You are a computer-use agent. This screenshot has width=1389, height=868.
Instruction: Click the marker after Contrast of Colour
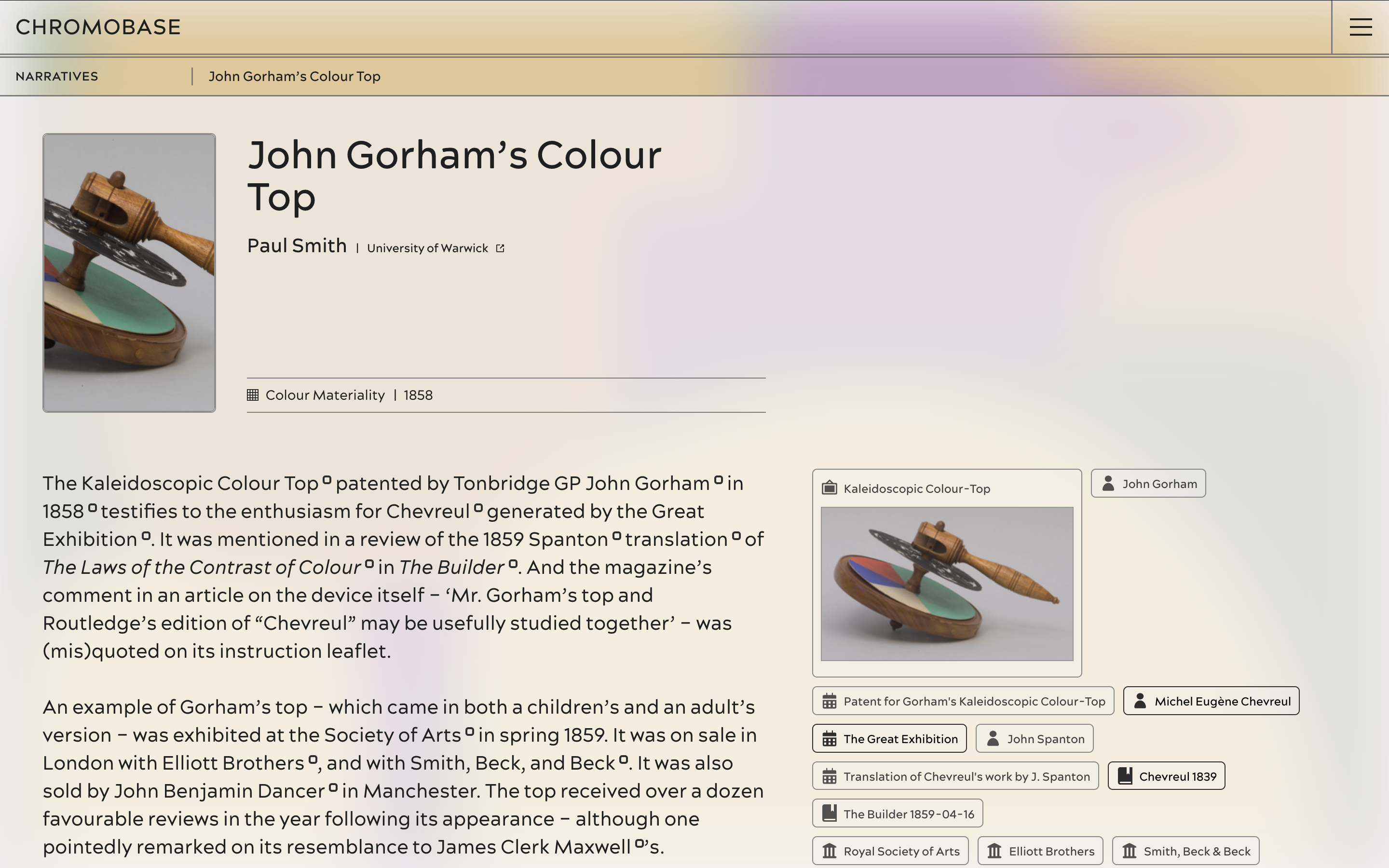tap(369, 564)
